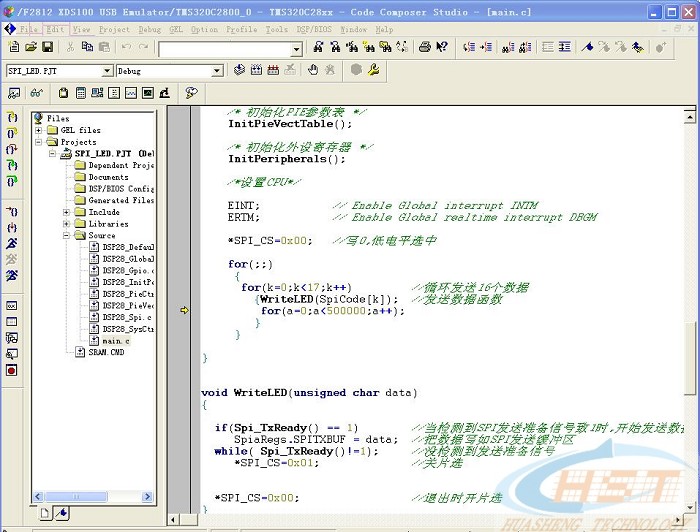
Task: Click the graph view icon with the wavy line
Action: click(x=131, y=93)
